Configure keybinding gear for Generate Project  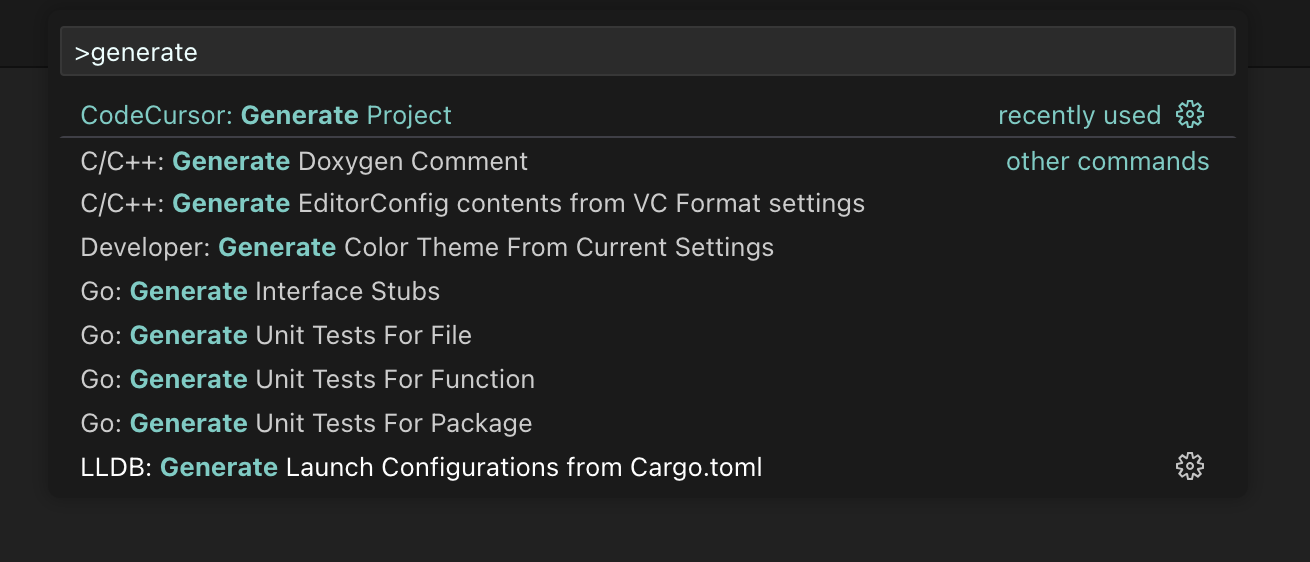pyautogui.click(x=1189, y=115)
